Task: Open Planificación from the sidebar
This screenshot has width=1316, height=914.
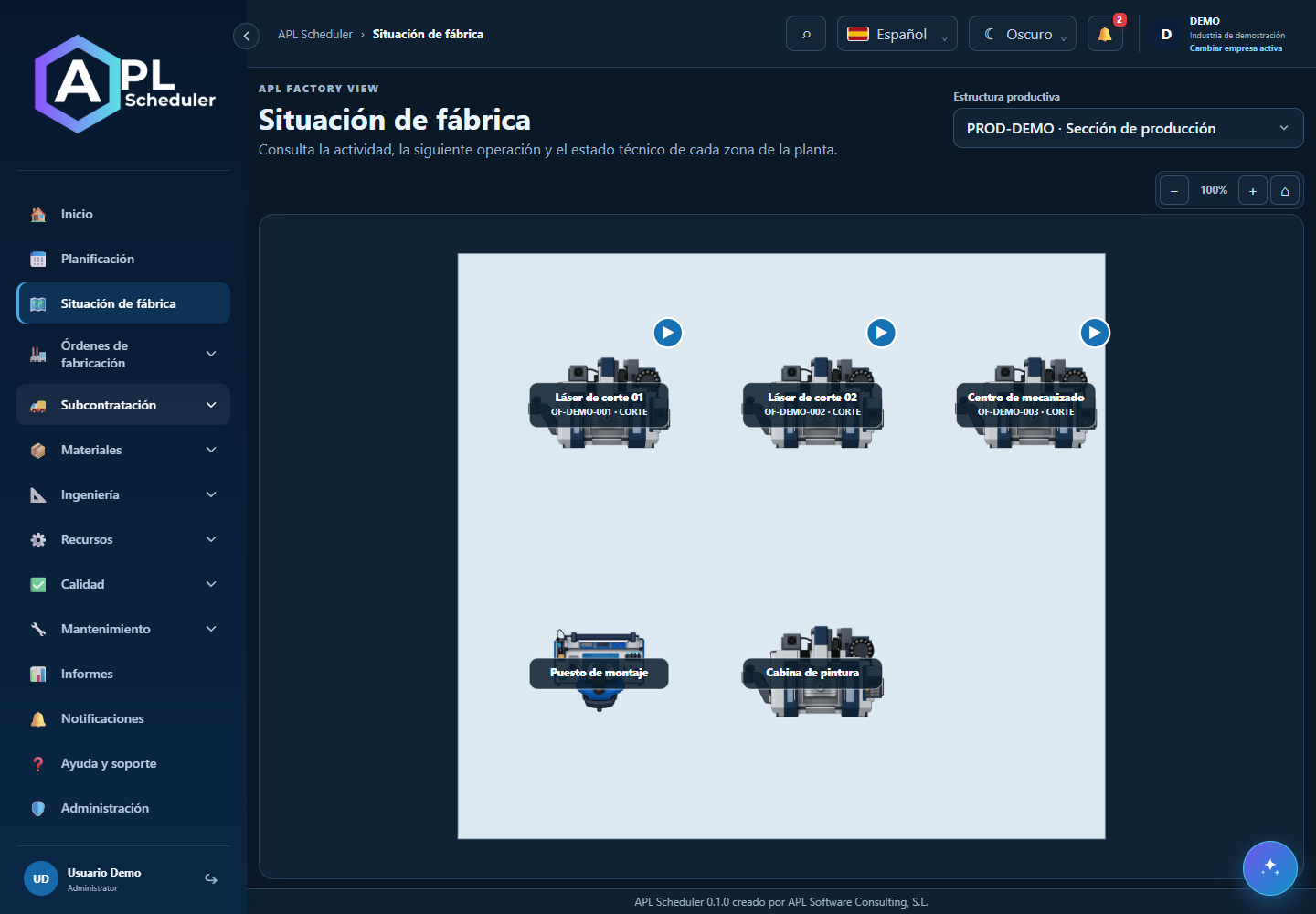Action: (x=123, y=259)
